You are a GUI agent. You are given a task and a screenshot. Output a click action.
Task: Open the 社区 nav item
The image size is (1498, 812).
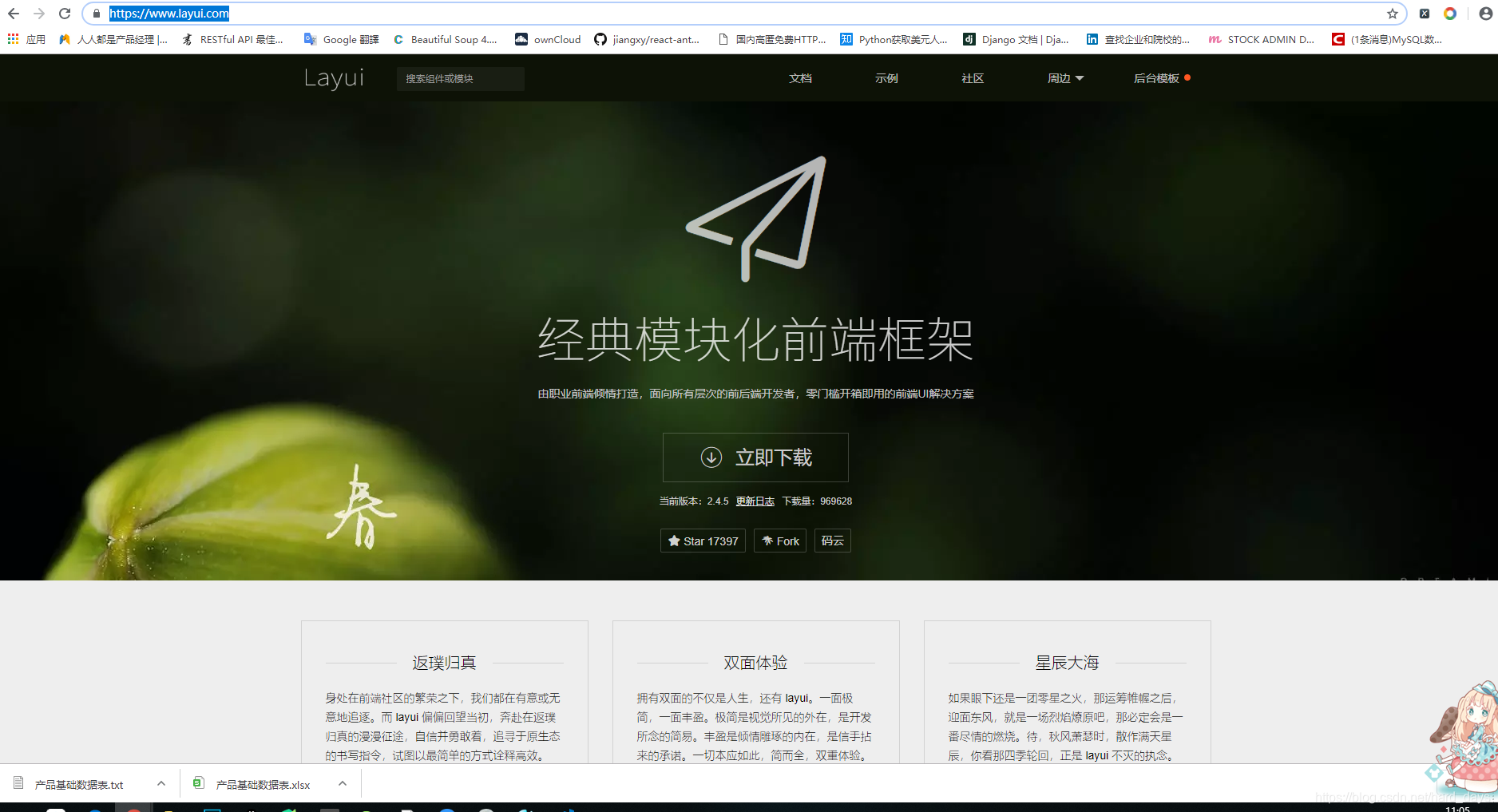click(x=973, y=78)
